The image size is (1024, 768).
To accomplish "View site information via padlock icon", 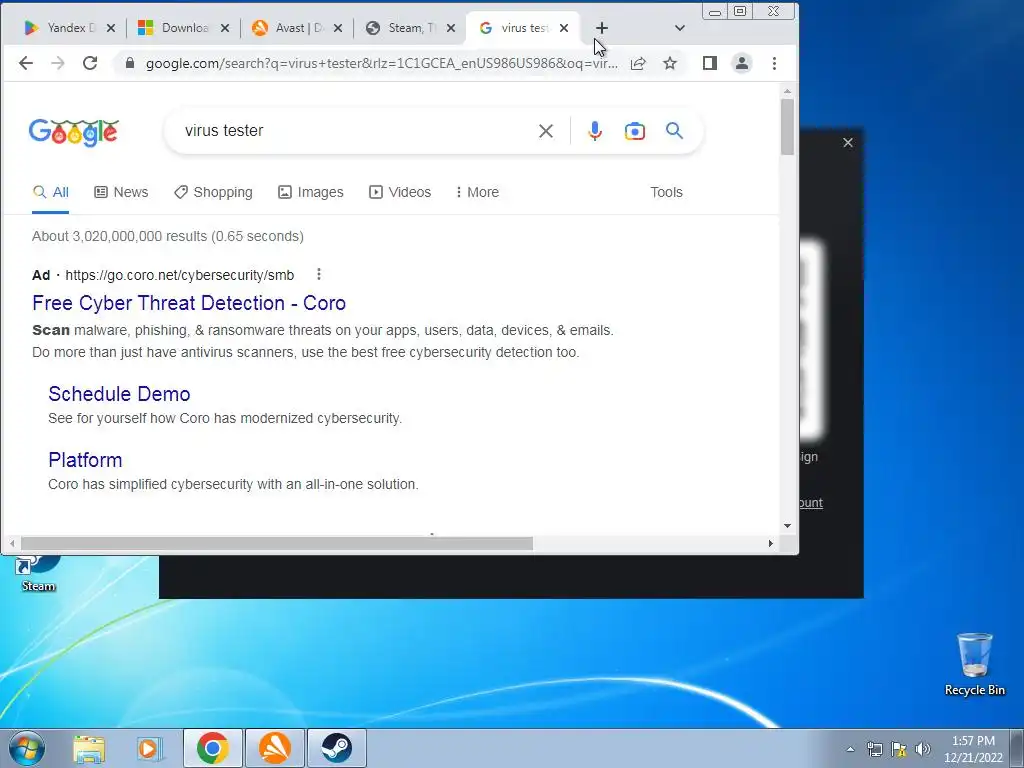I will coord(130,63).
